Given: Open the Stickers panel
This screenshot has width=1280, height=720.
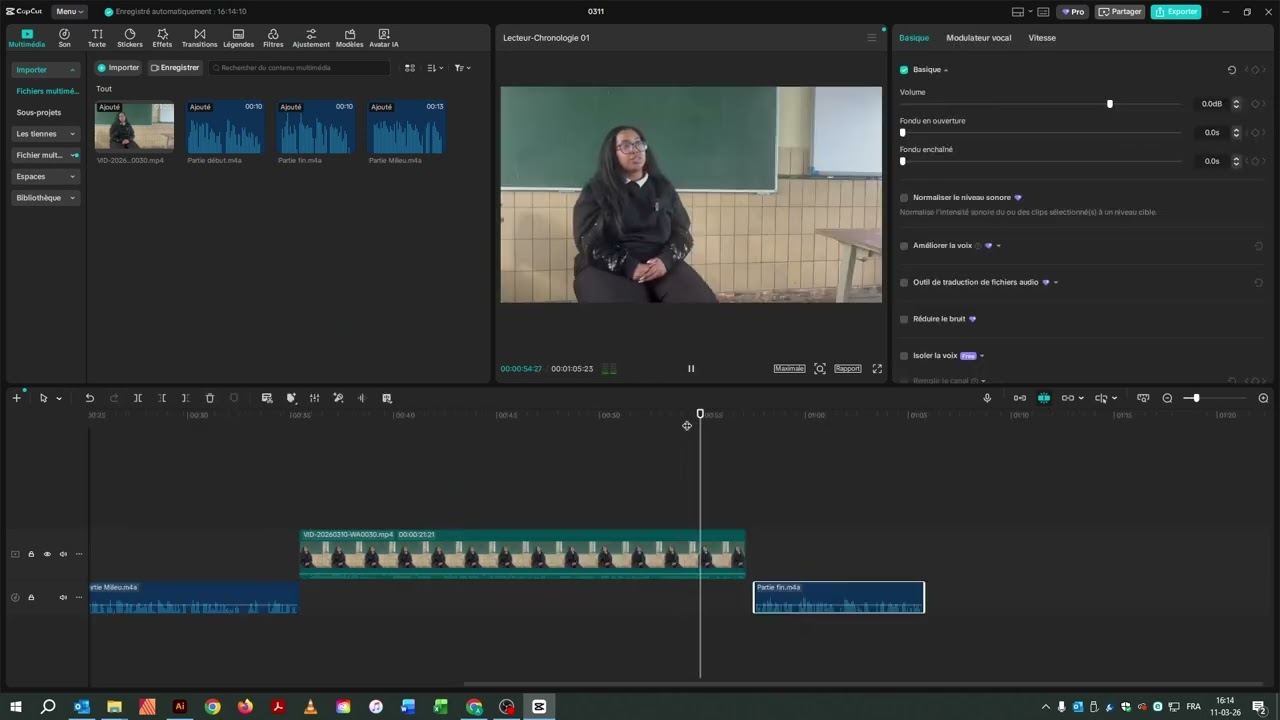Looking at the screenshot, I should click(130, 38).
